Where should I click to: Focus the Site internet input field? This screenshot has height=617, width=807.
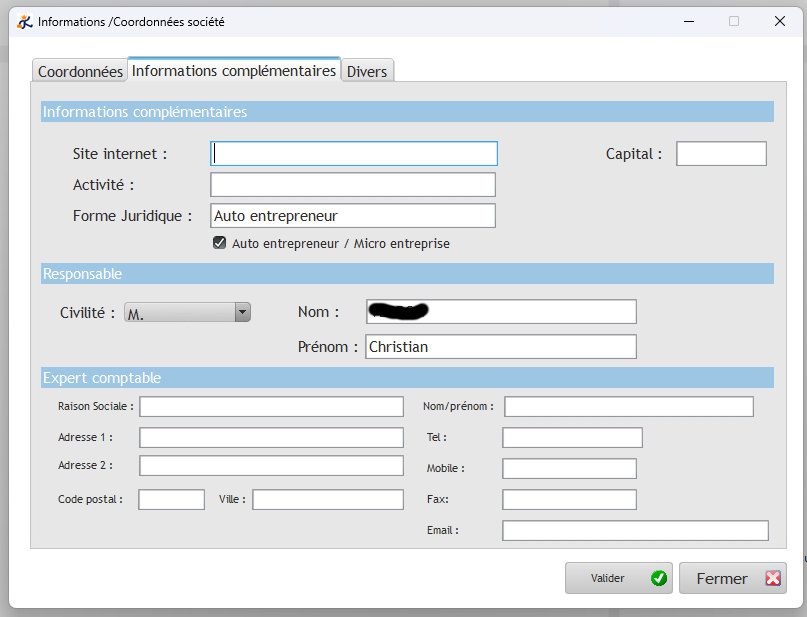(354, 153)
